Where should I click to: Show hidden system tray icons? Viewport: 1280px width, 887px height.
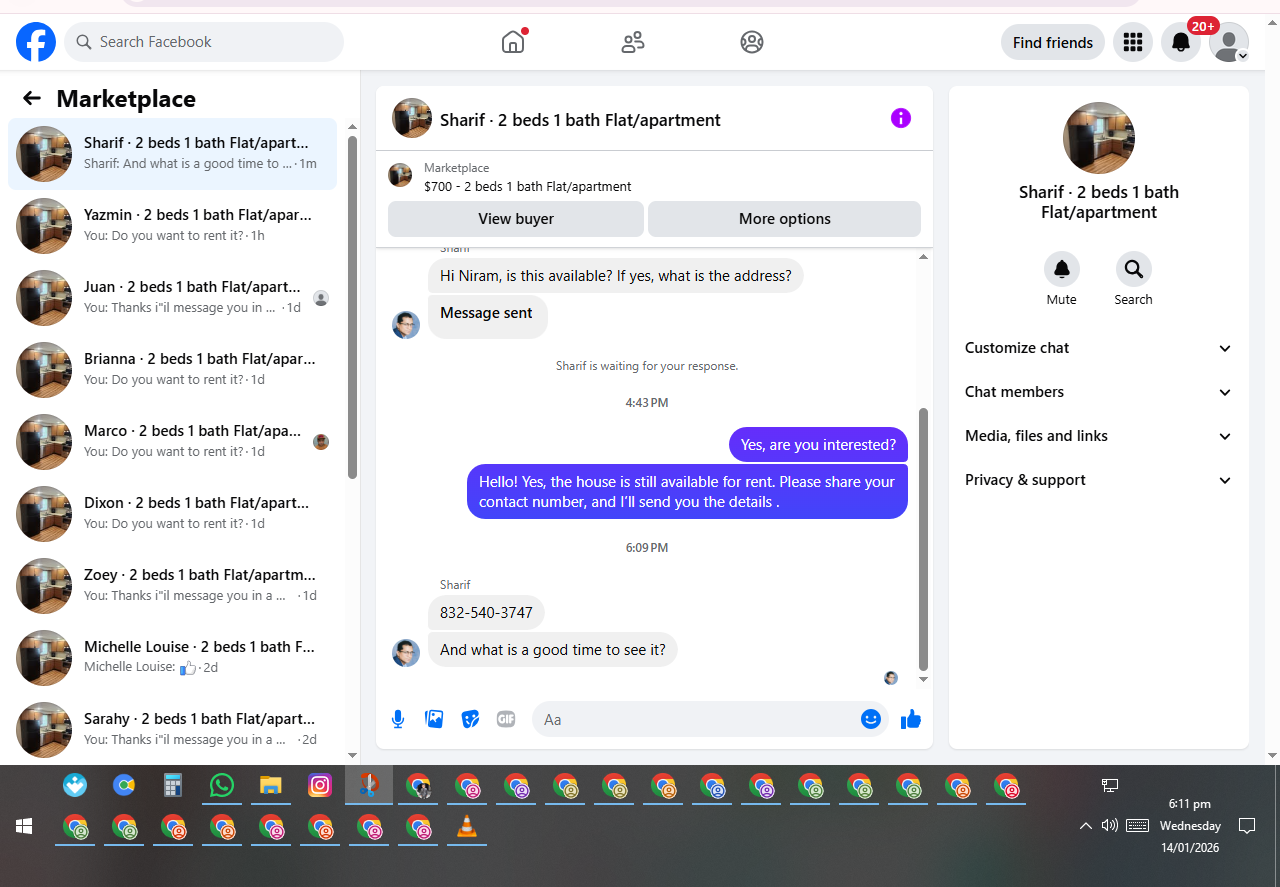tap(1086, 826)
